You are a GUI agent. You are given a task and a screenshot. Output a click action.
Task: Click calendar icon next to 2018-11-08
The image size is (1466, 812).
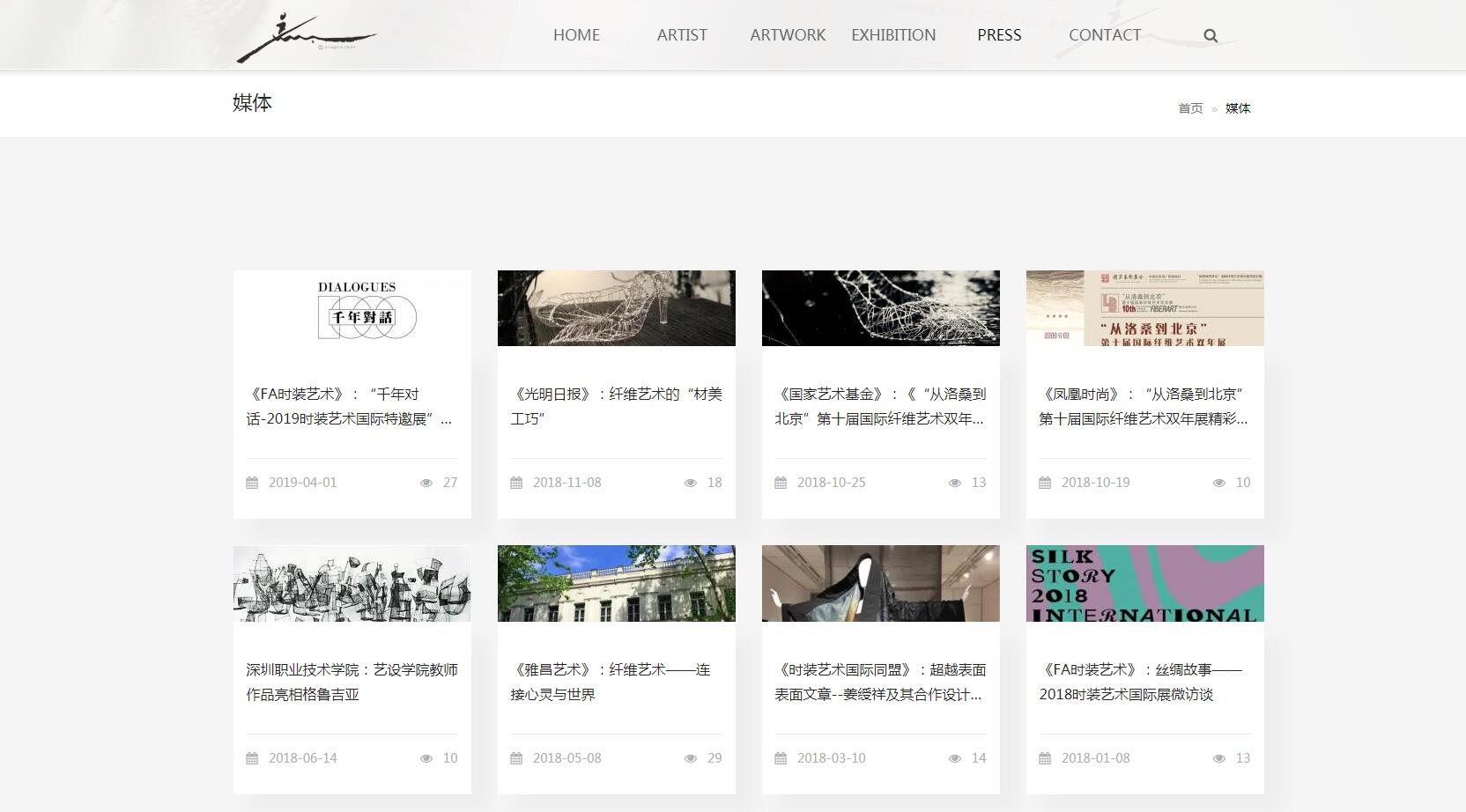(x=516, y=483)
